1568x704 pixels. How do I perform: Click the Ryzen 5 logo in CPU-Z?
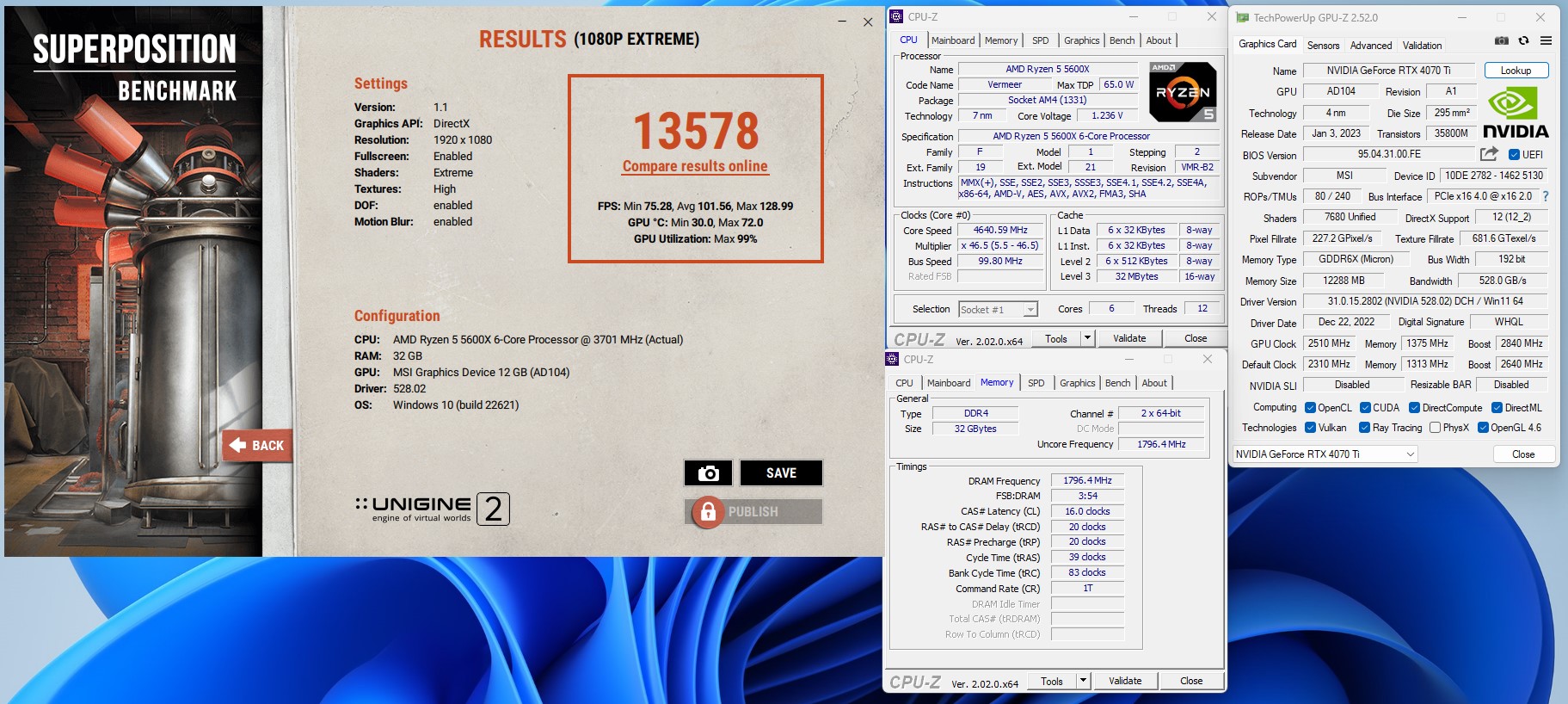click(1184, 92)
